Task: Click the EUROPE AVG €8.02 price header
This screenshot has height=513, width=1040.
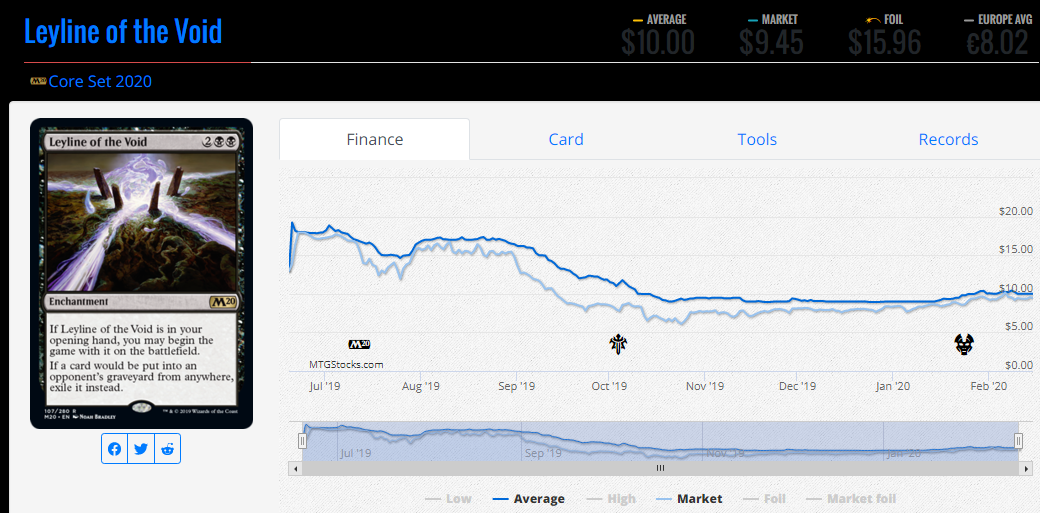Action: [997, 35]
